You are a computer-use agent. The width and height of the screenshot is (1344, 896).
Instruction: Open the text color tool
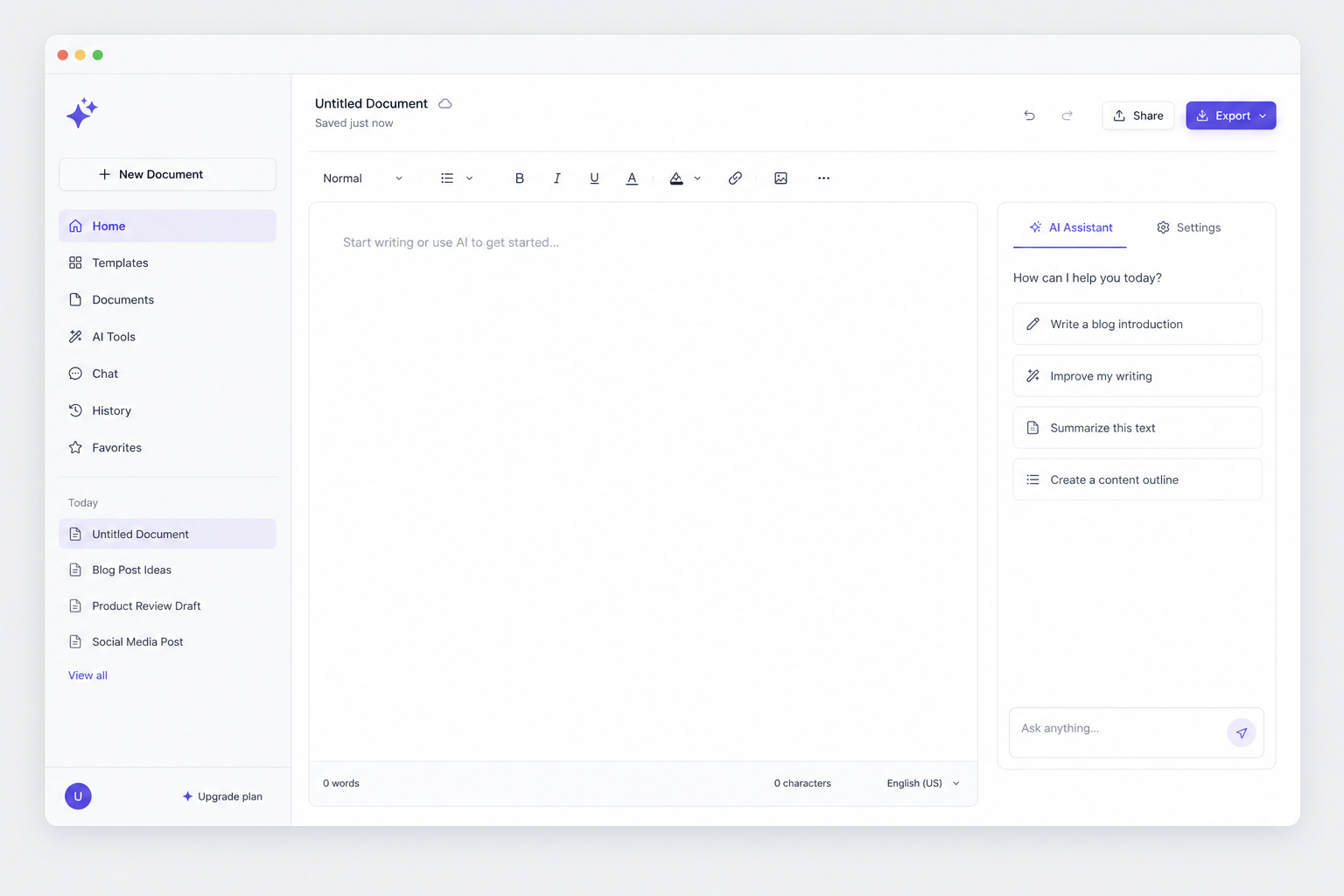pyautogui.click(x=632, y=178)
